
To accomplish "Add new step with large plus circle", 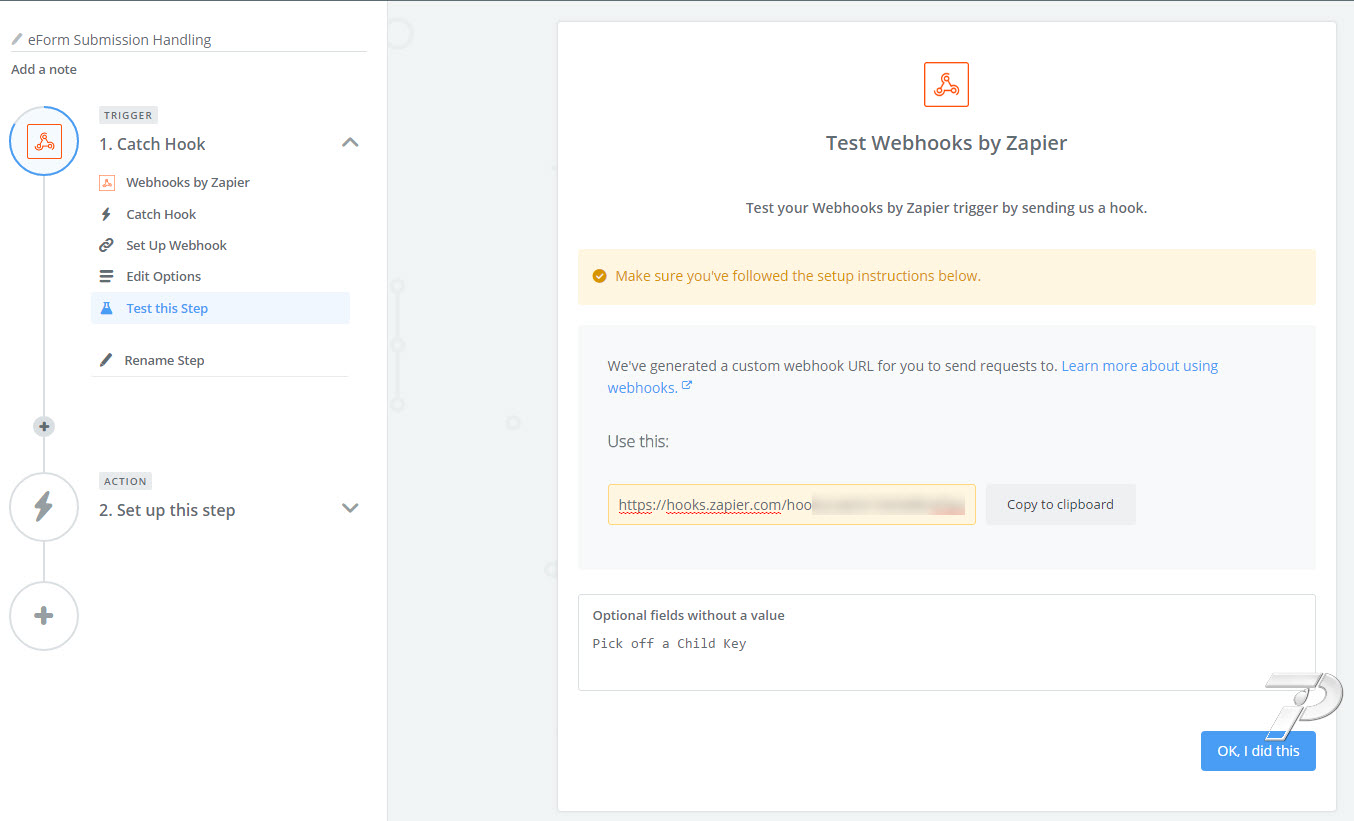I will [x=44, y=616].
